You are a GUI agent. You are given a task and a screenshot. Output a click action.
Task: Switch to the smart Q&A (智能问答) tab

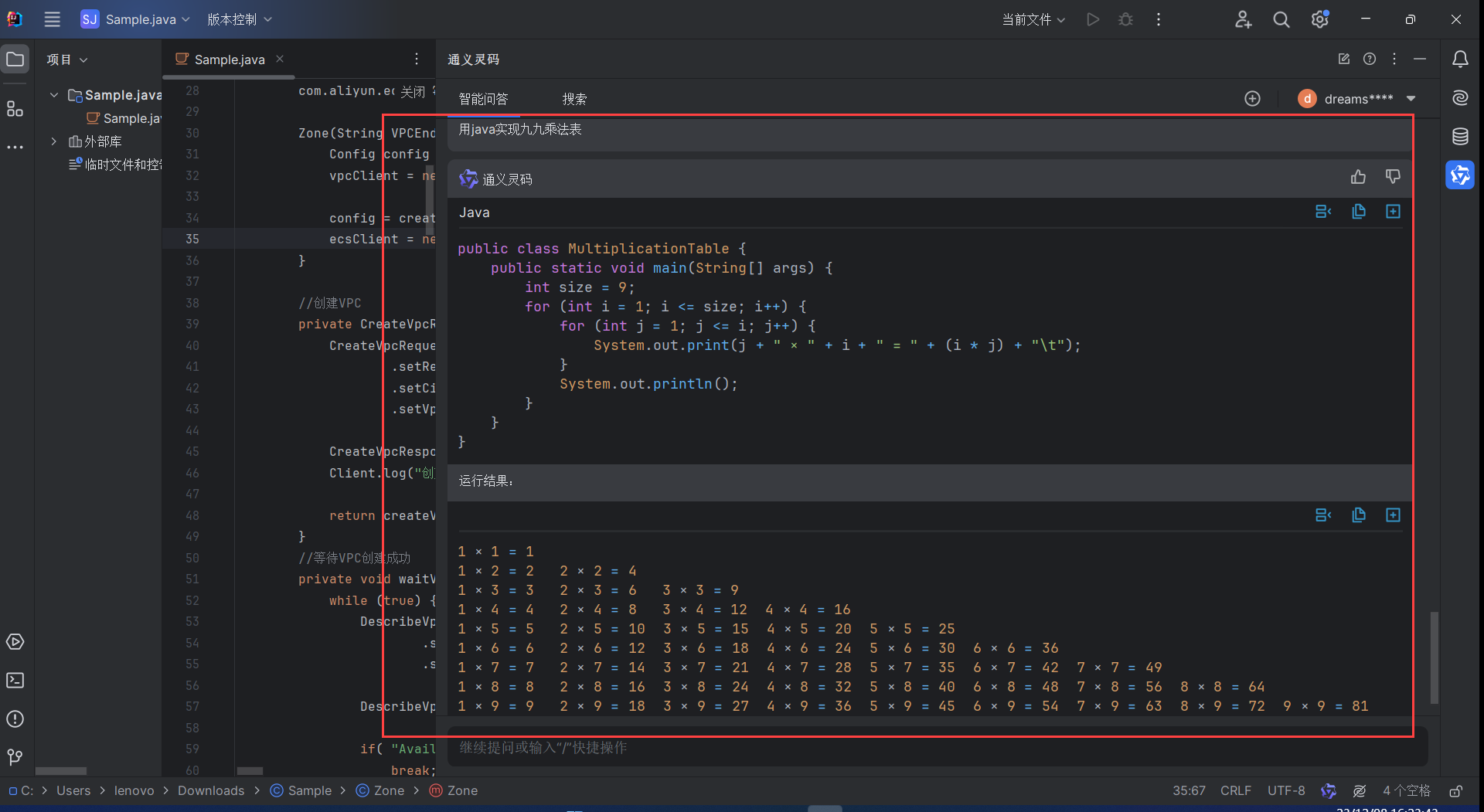click(x=484, y=99)
